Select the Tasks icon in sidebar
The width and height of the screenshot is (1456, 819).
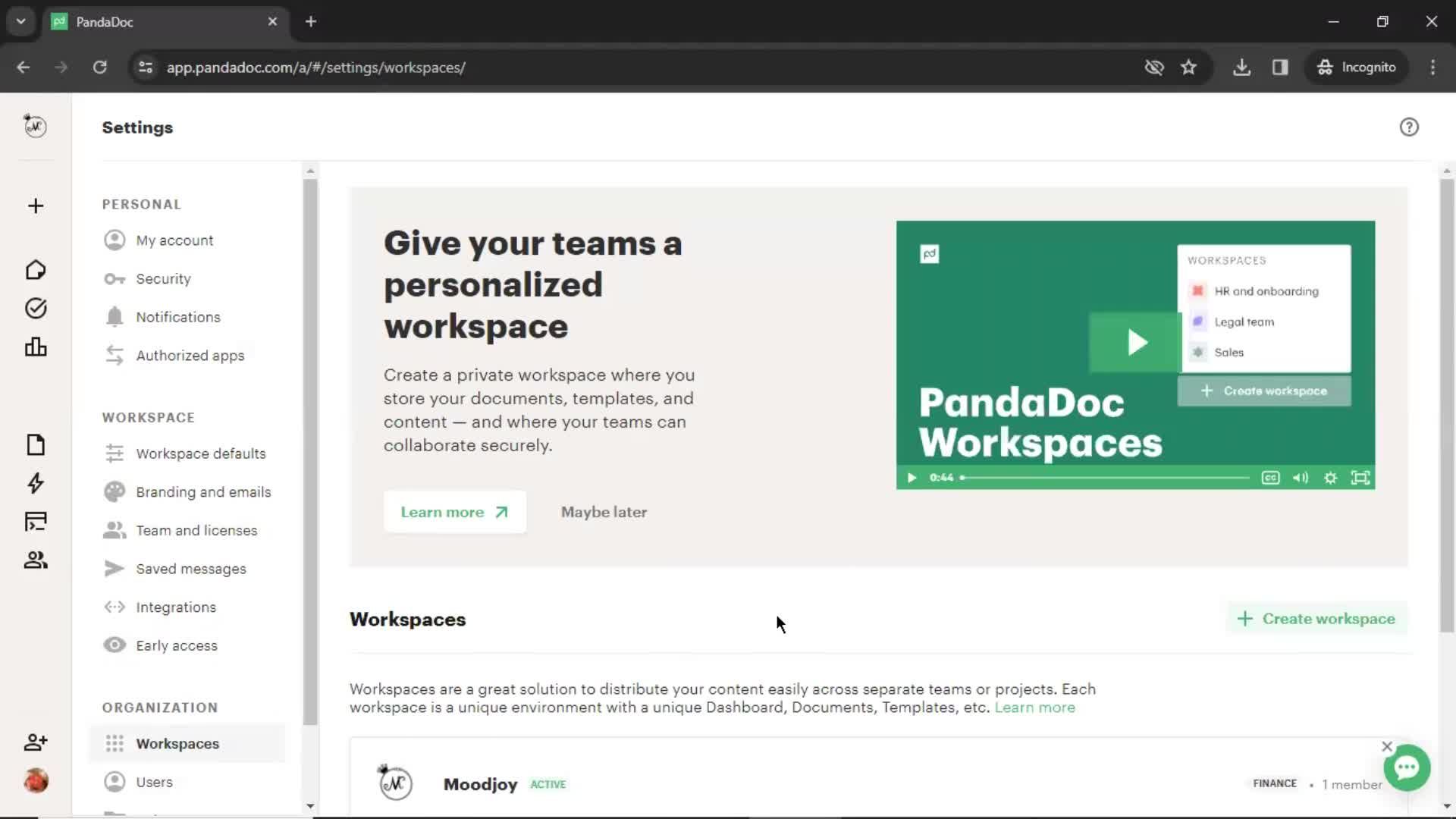coord(36,308)
